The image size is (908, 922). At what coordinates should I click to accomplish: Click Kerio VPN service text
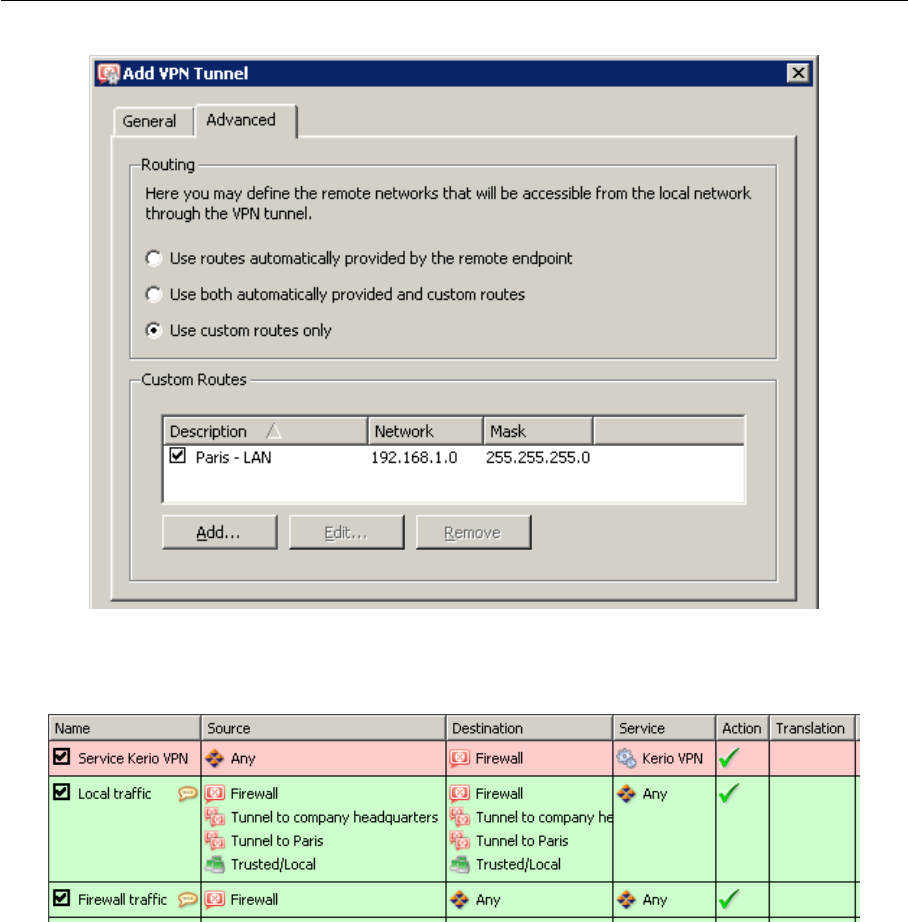click(672, 759)
